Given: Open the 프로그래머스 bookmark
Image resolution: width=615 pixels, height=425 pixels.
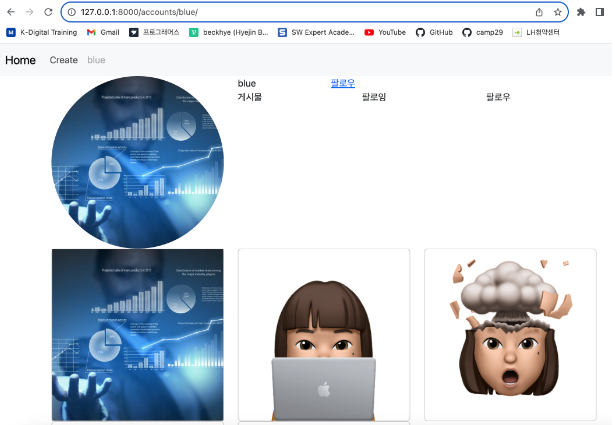Looking at the screenshot, I should coord(154,33).
